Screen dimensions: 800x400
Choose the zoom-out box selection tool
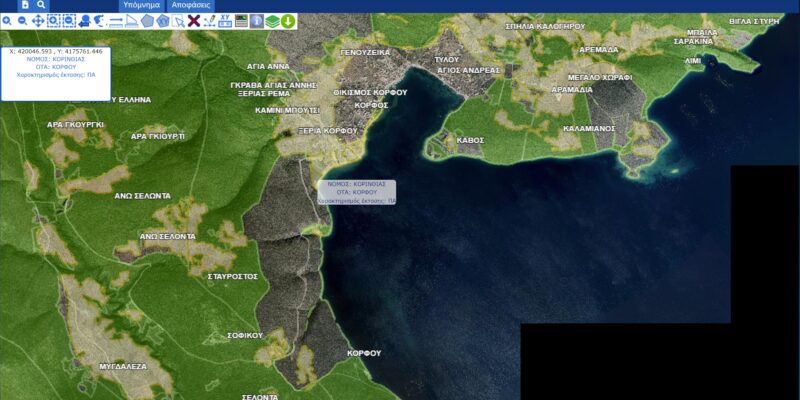point(69,20)
